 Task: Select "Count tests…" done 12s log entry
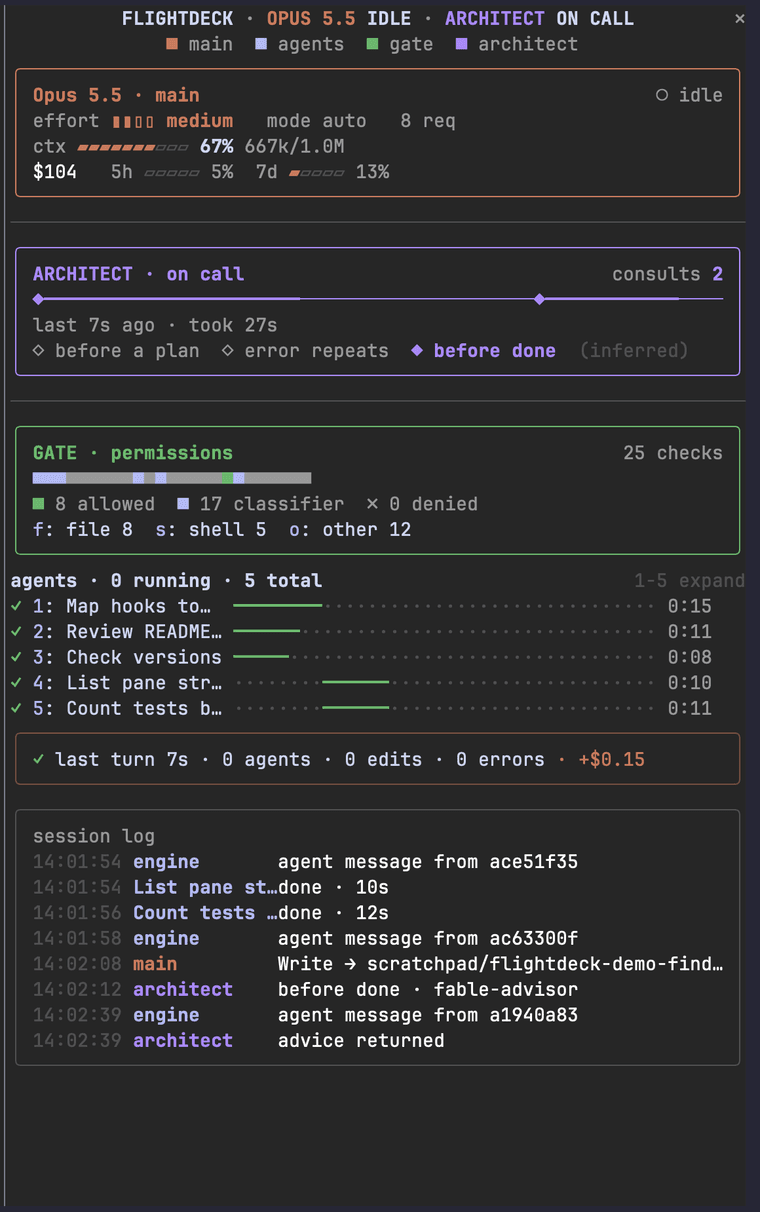point(377,913)
